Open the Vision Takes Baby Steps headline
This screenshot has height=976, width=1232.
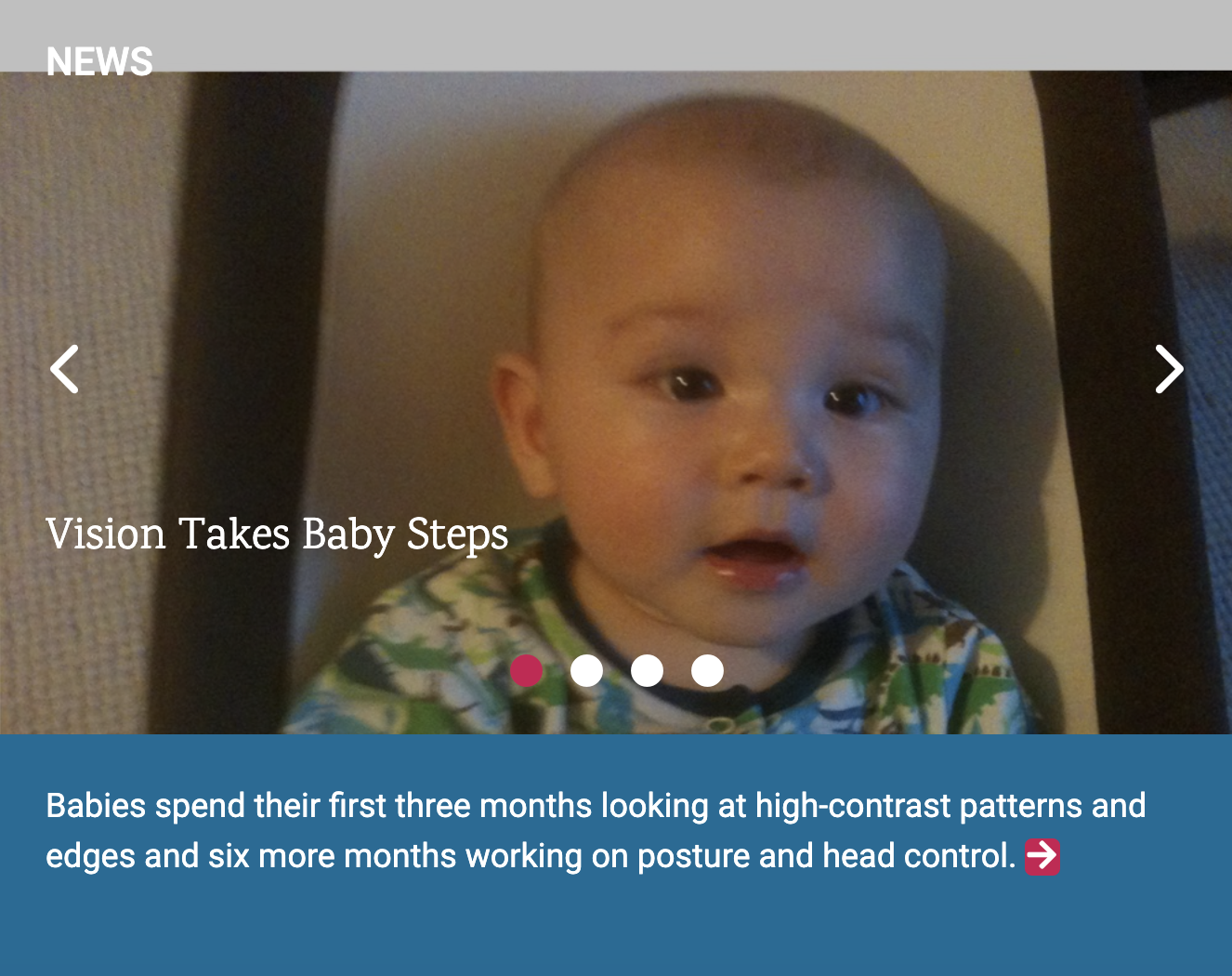pos(277,534)
